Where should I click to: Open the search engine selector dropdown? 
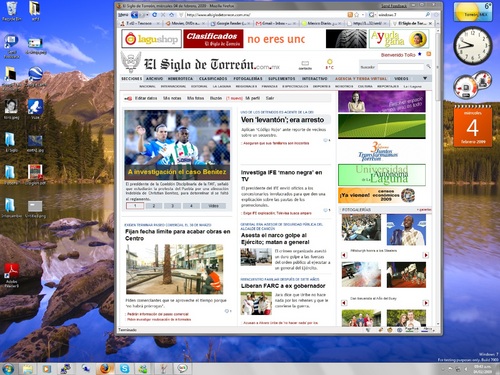pos(373,15)
